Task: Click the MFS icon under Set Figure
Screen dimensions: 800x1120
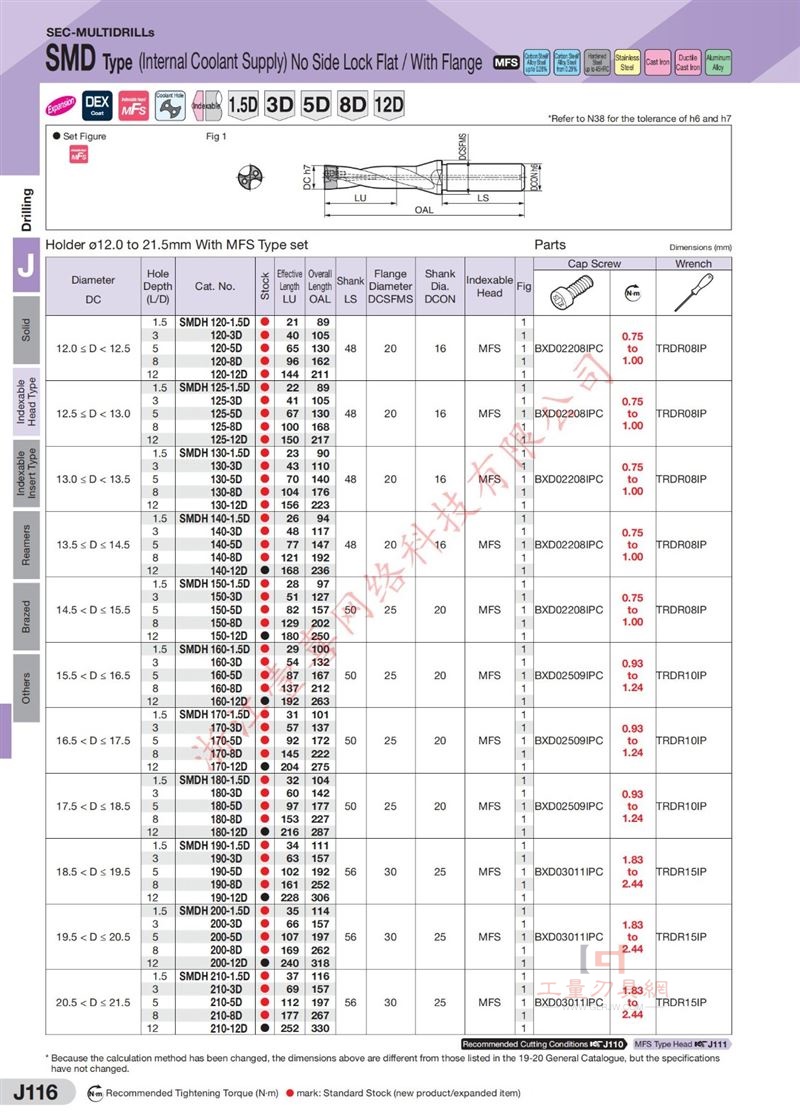Action: (x=79, y=154)
